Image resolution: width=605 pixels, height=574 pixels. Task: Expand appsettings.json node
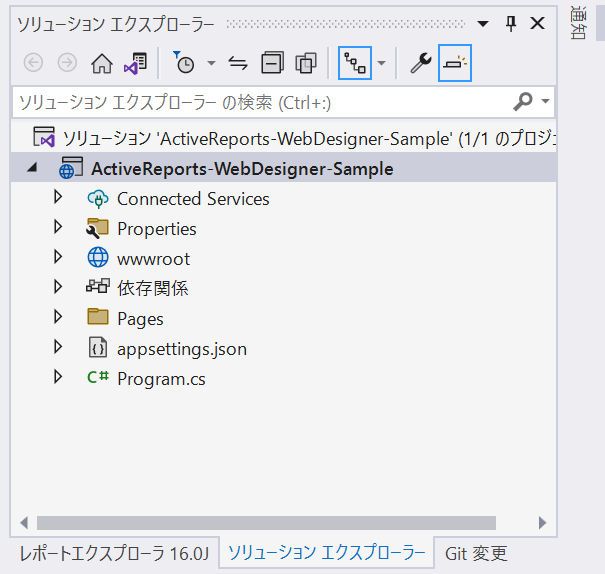coord(58,347)
